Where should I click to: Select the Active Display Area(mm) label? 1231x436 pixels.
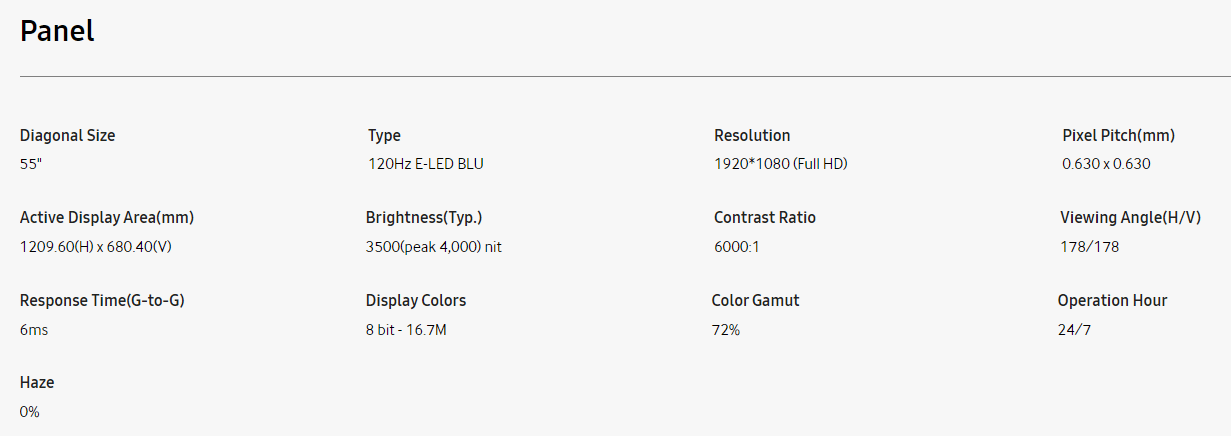(107, 218)
